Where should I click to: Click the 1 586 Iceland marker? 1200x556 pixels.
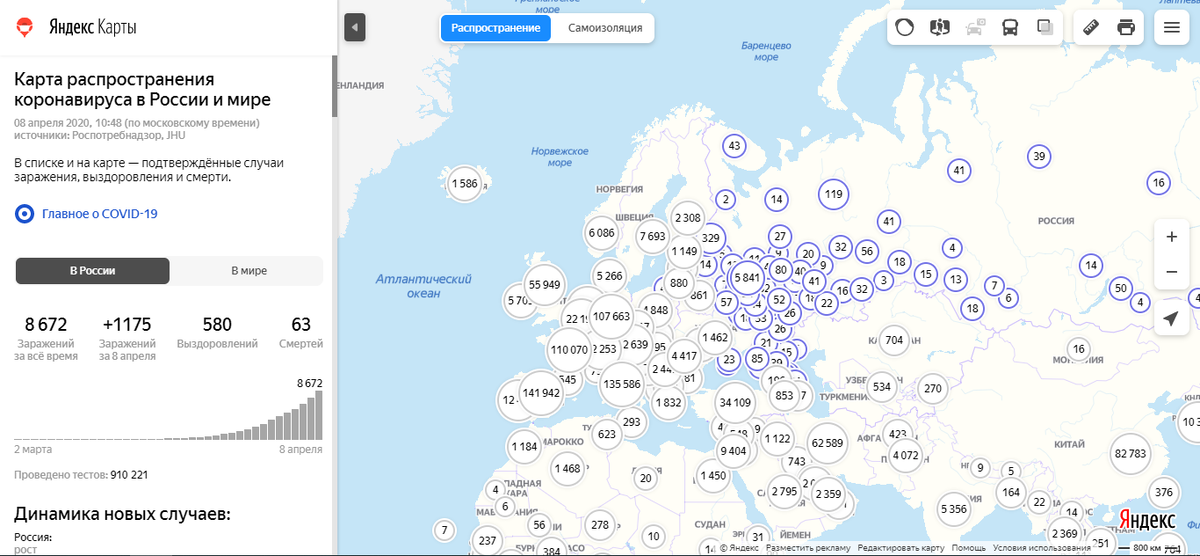coord(464,184)
